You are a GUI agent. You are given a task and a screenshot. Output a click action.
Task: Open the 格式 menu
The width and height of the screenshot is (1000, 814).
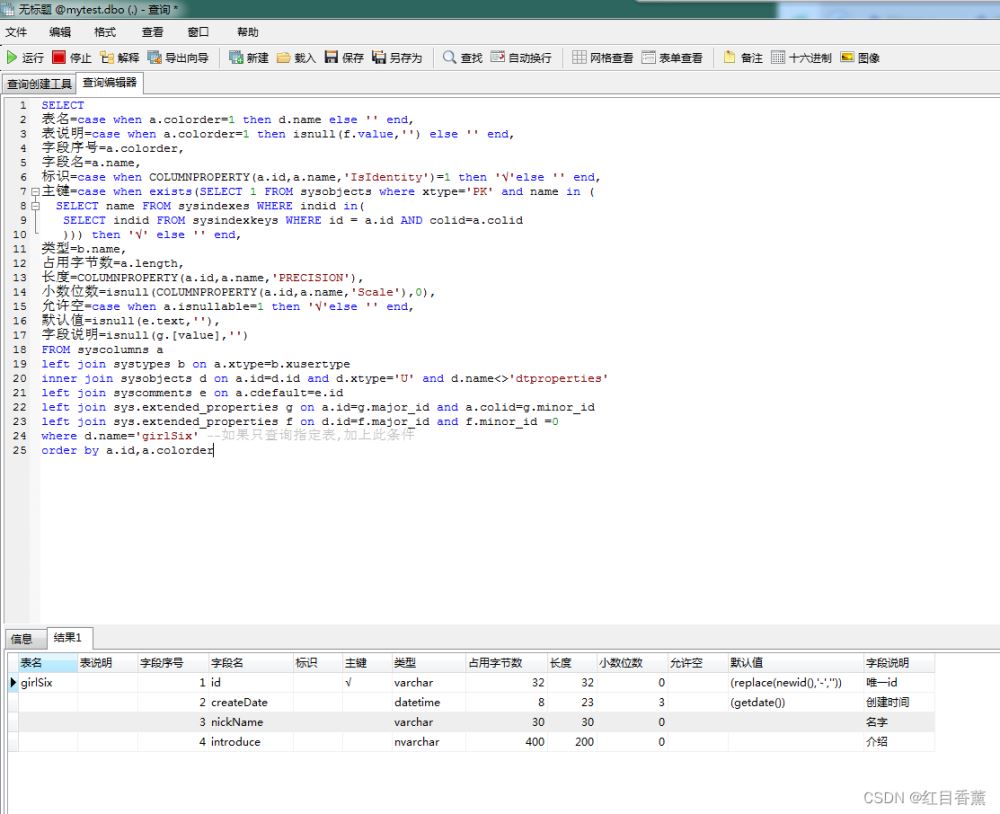pos(104,32)
